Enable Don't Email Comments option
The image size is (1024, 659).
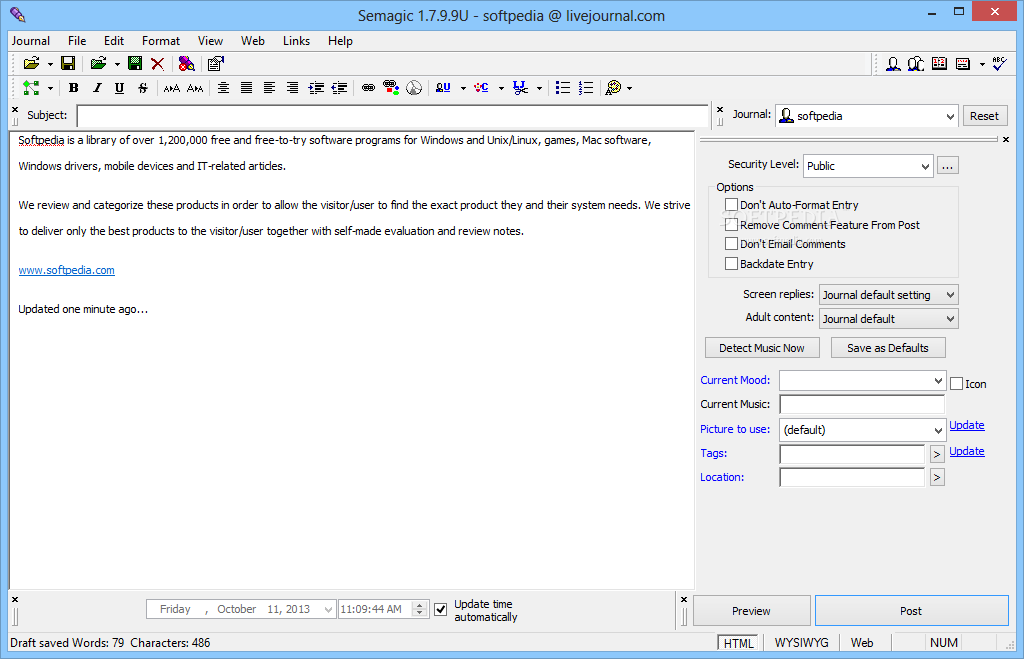click(x=731, y=244)
